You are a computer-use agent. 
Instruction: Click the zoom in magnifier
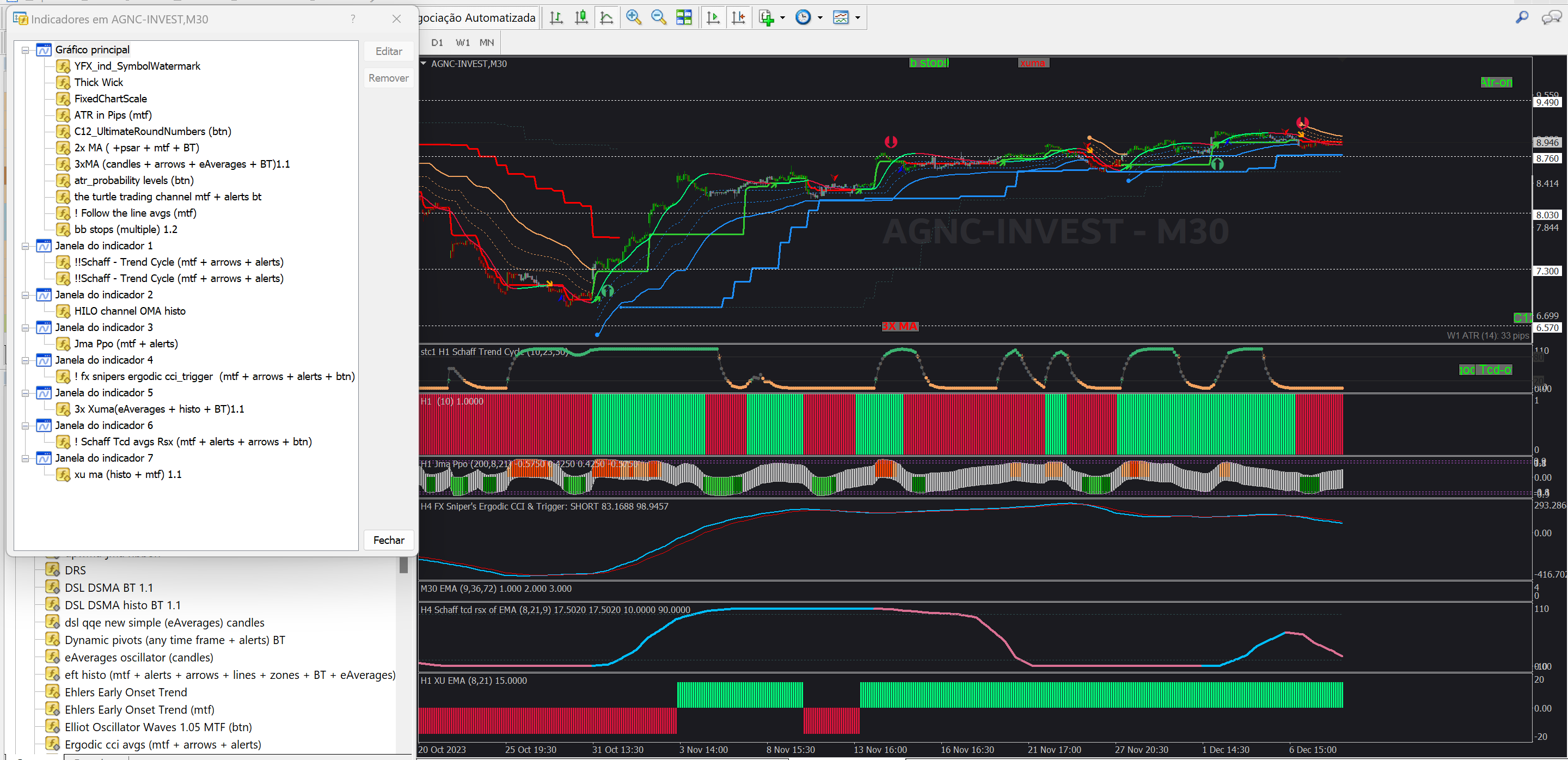tap(633, 17)
